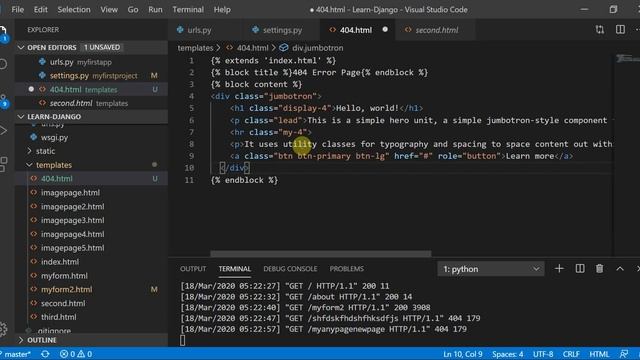Open the Terminal menu

pyautogui.click(x=188, y=9)
